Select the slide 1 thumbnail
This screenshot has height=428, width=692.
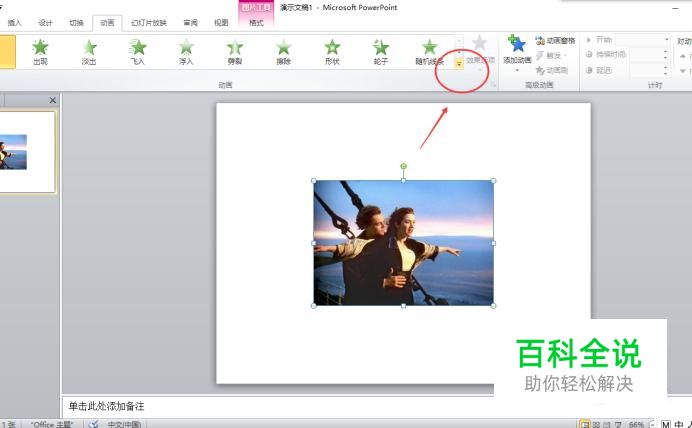pos(26,152)
